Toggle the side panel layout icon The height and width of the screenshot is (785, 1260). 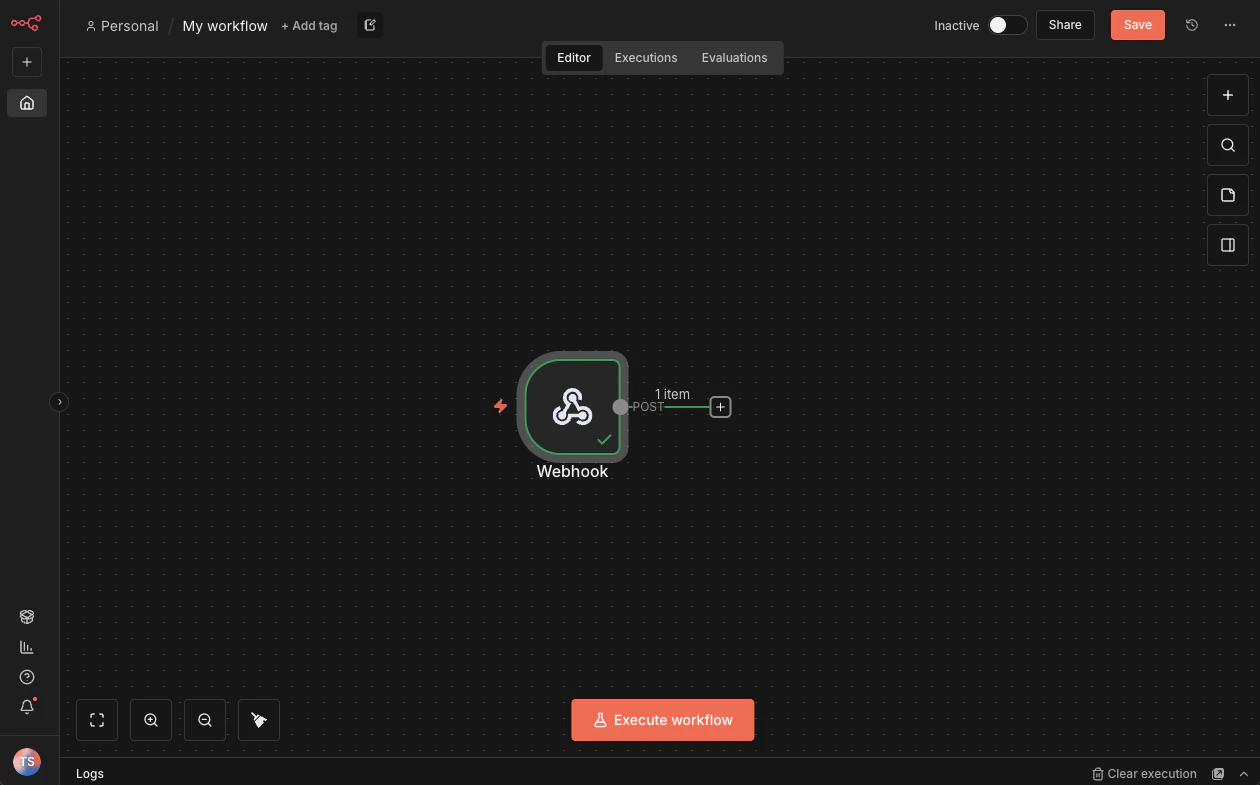pyautogui.click(x=1228, y=245)
